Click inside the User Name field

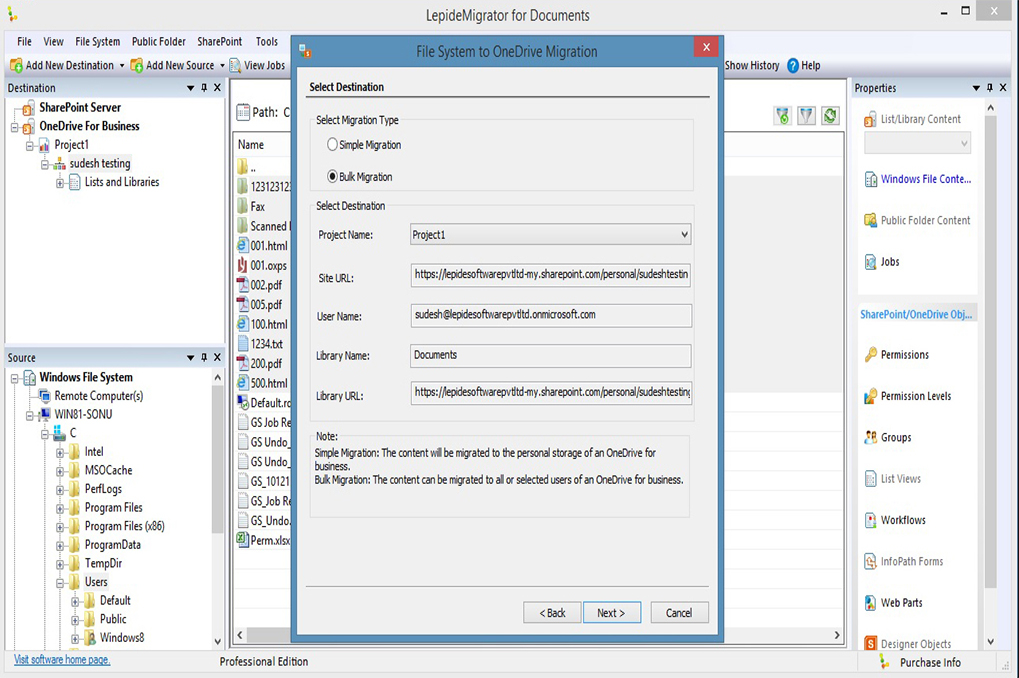(x=548, y=315)
